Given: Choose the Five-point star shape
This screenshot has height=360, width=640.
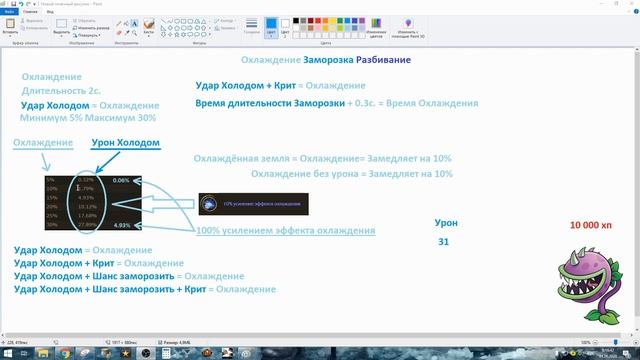Looking at the screenshot, I should [177, 34].
